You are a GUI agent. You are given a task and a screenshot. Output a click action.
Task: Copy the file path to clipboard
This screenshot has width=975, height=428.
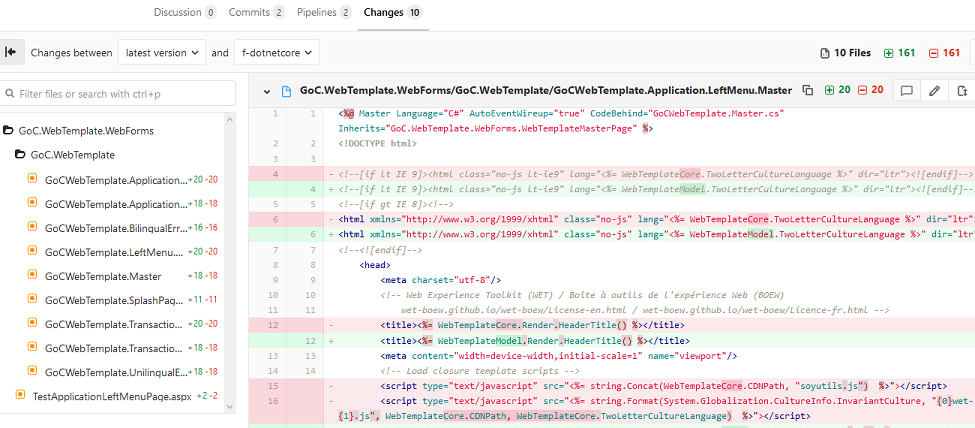(807, 90)
